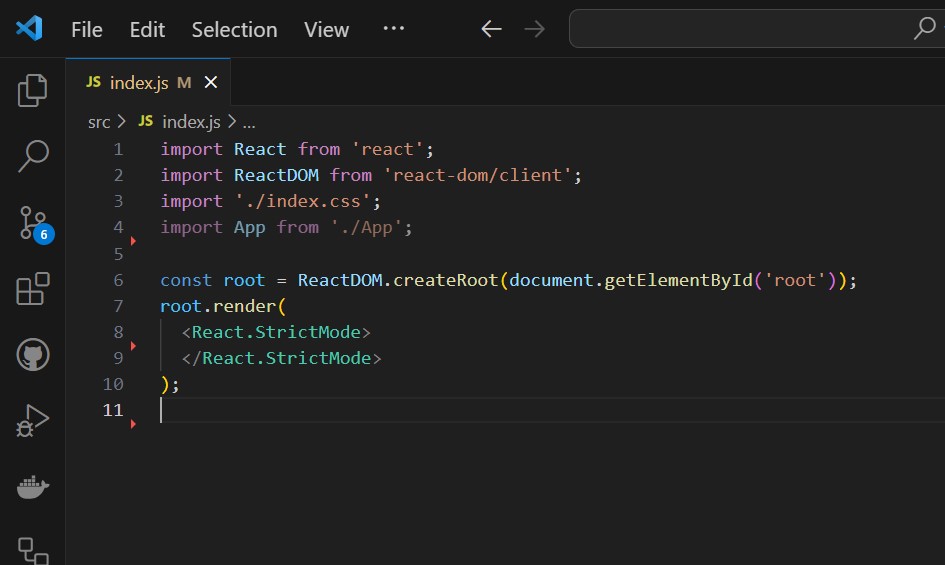Click line number 6 in the gutter
The width and height of the screenshot is (945, 565).
pos(118,280)
